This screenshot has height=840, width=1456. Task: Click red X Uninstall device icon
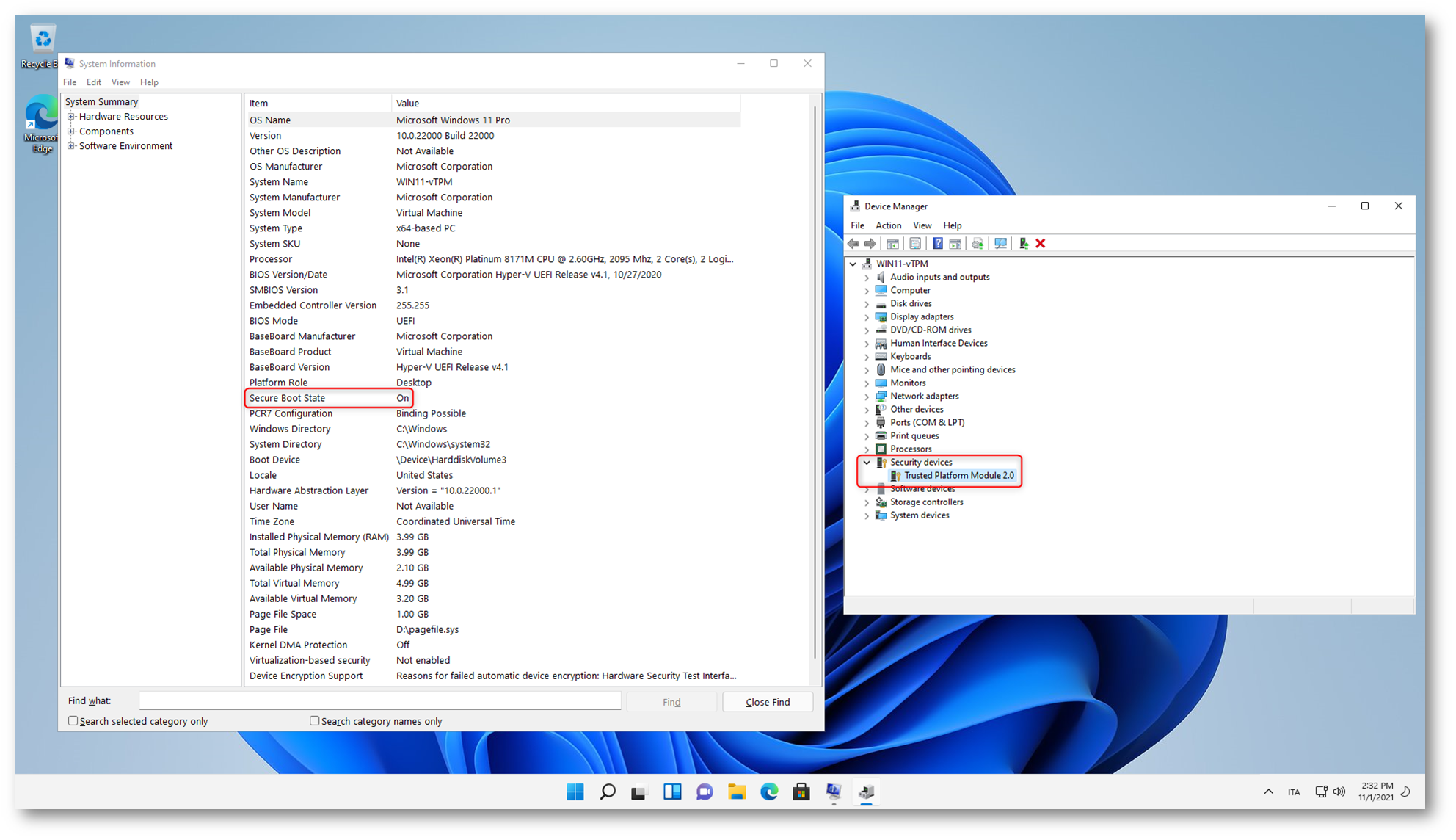(1041, 244)
